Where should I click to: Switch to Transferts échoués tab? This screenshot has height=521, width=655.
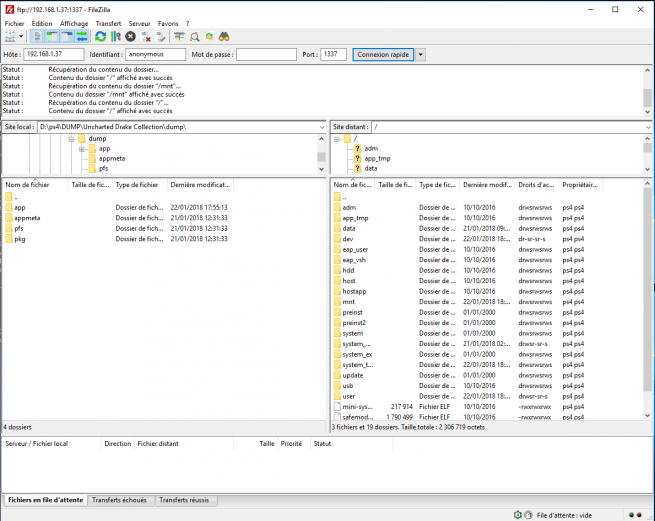click(x=119, y=500)
